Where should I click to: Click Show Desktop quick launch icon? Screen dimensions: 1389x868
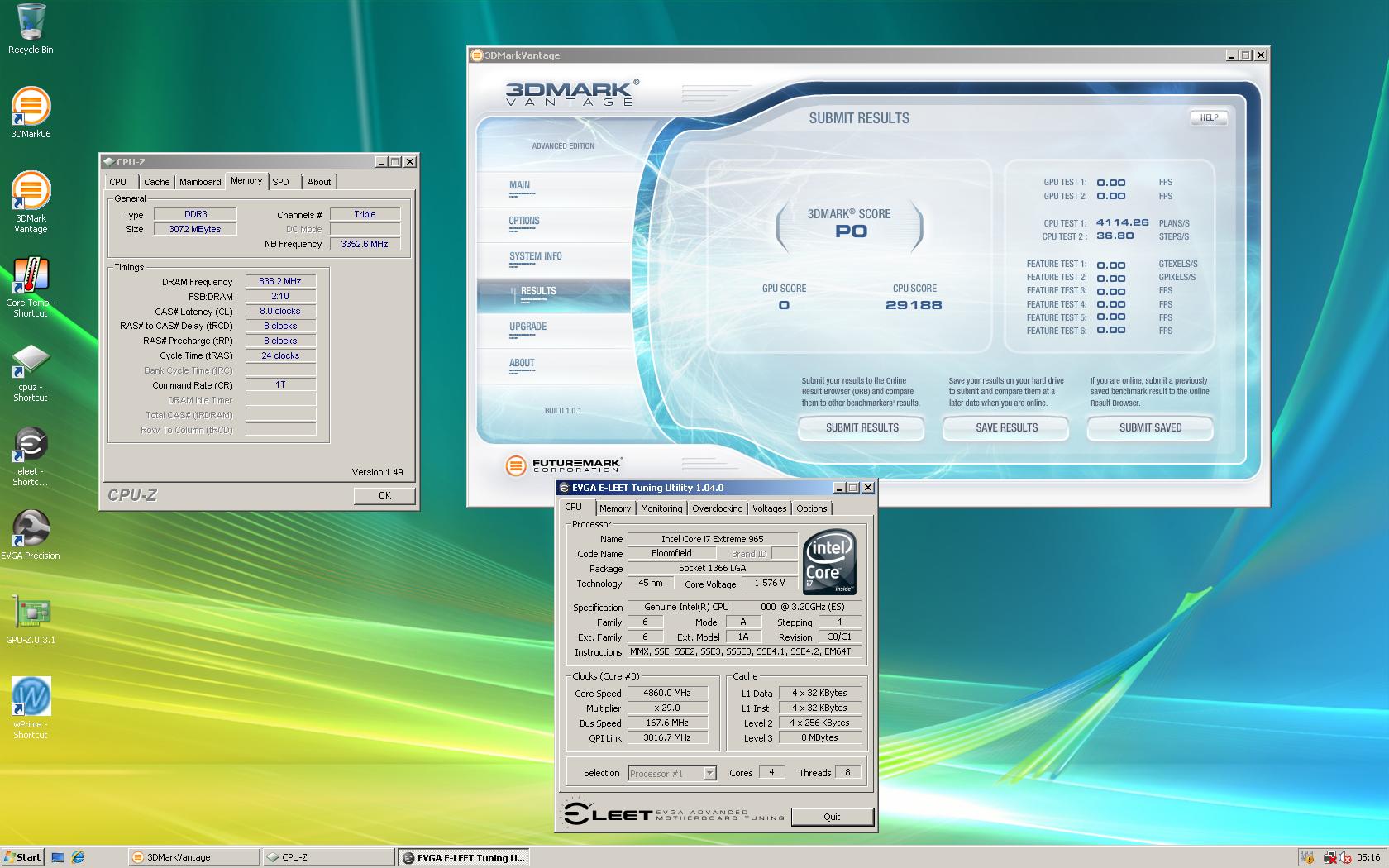click(58, 857)
